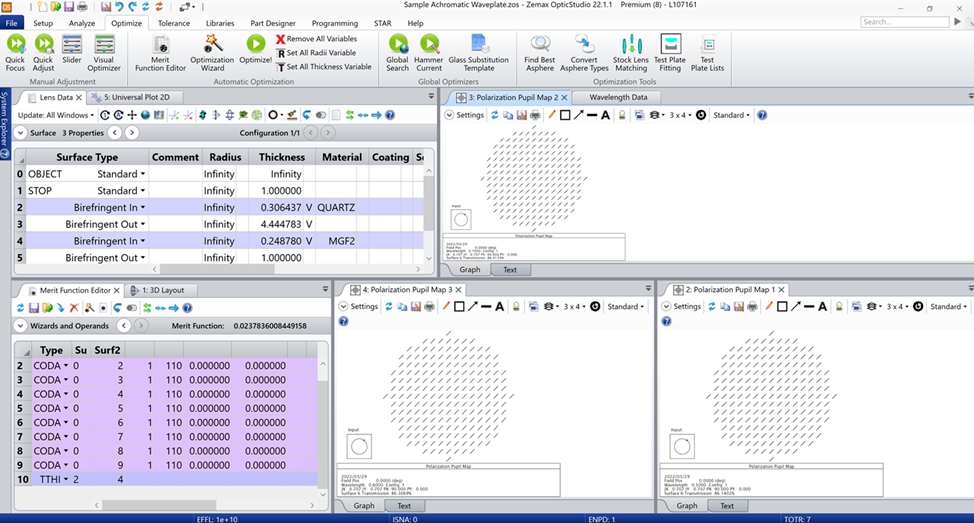Open the TTHI operand type dropdown

[67, 479]
